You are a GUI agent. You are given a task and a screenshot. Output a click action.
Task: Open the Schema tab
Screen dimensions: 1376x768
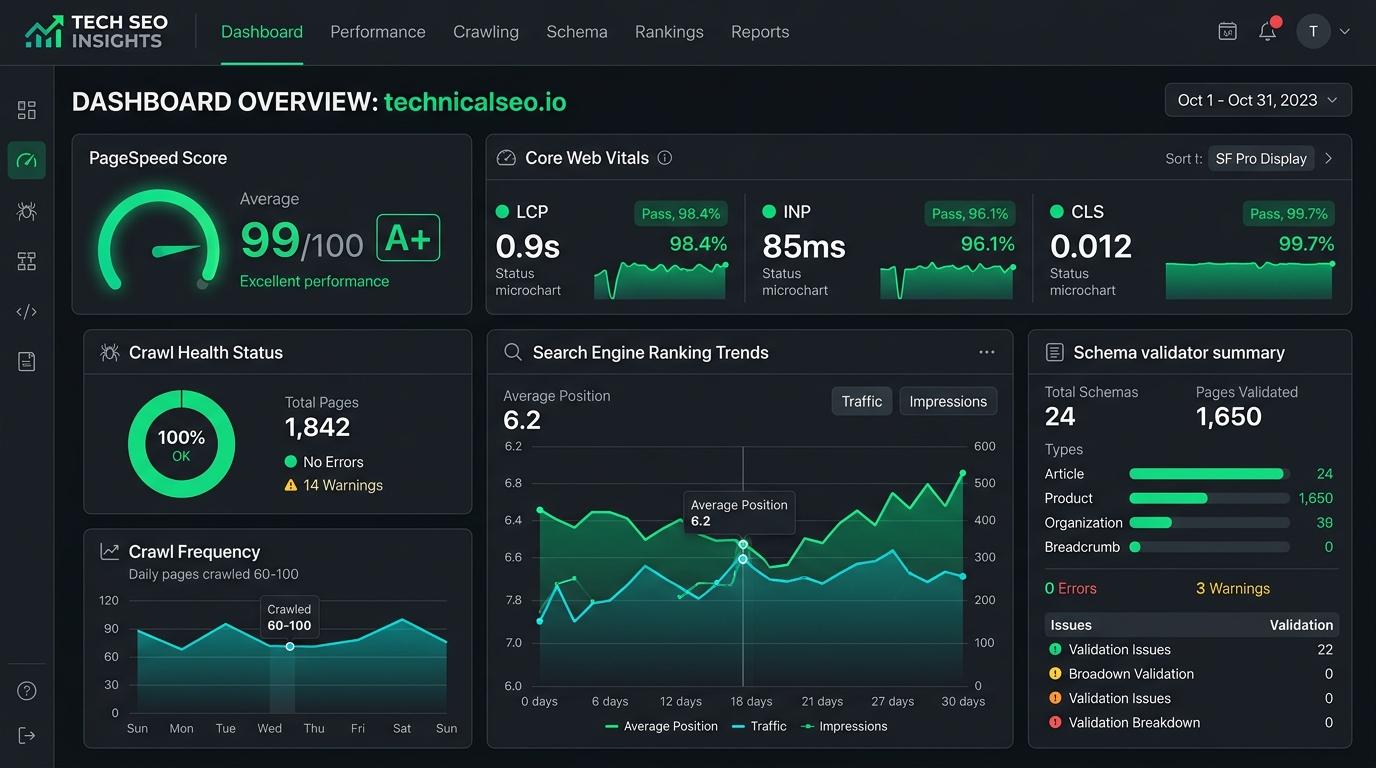point(577,32)
